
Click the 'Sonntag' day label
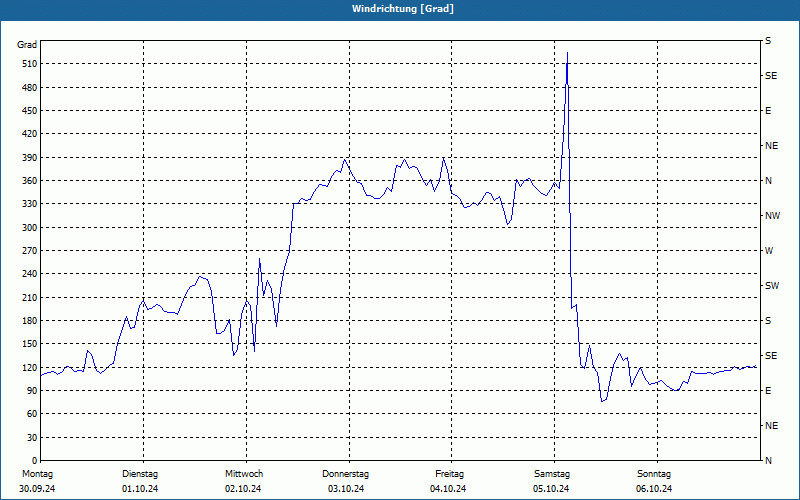[x=654, y=474]
